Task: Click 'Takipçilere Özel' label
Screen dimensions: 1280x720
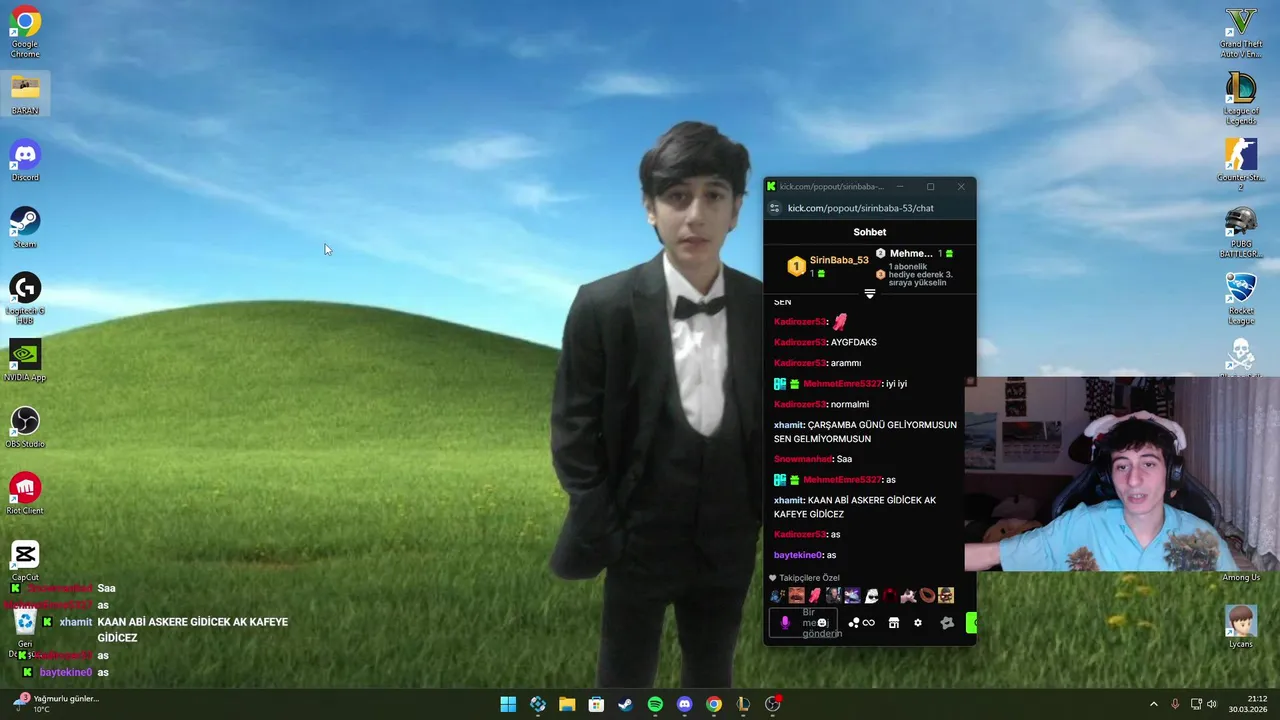Action: tap(809, 578)
